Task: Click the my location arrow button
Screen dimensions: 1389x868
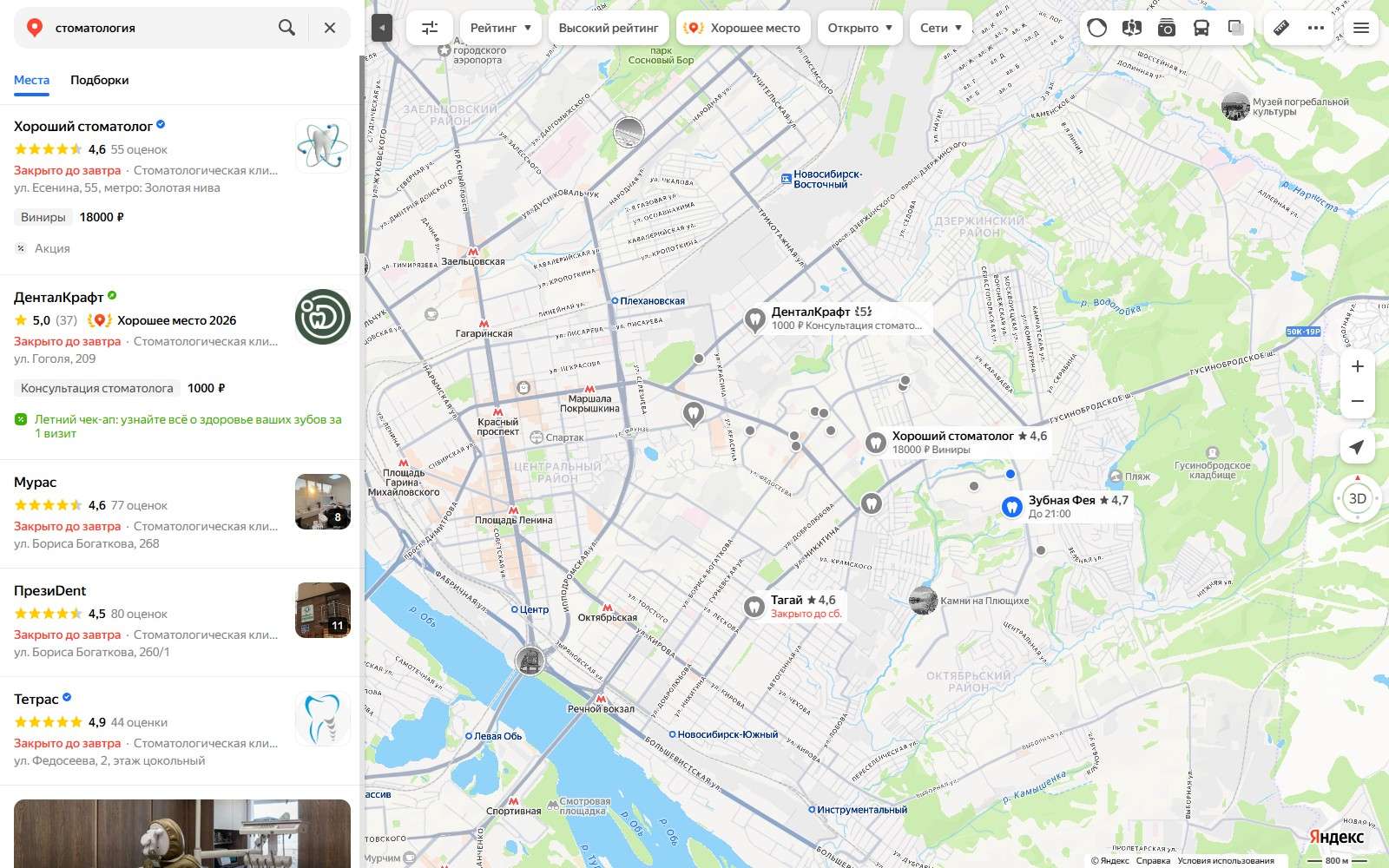Action: [1358, 447]
